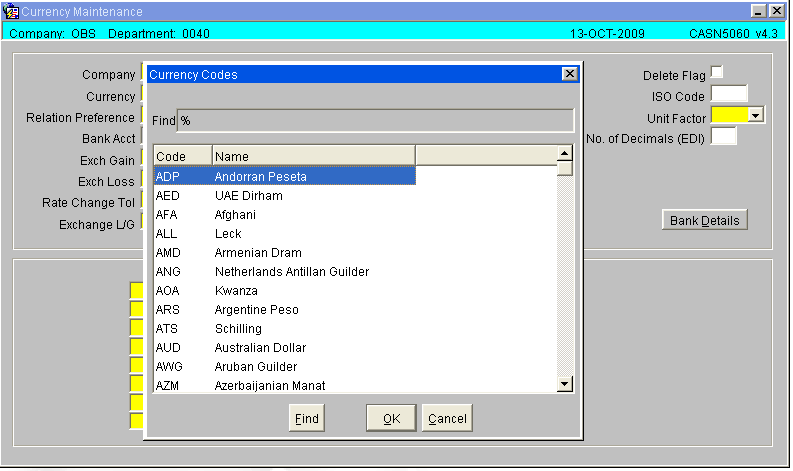Toggle the Delete Flag checkbox
The image size is (793, 471).
[x=717, y=72]
